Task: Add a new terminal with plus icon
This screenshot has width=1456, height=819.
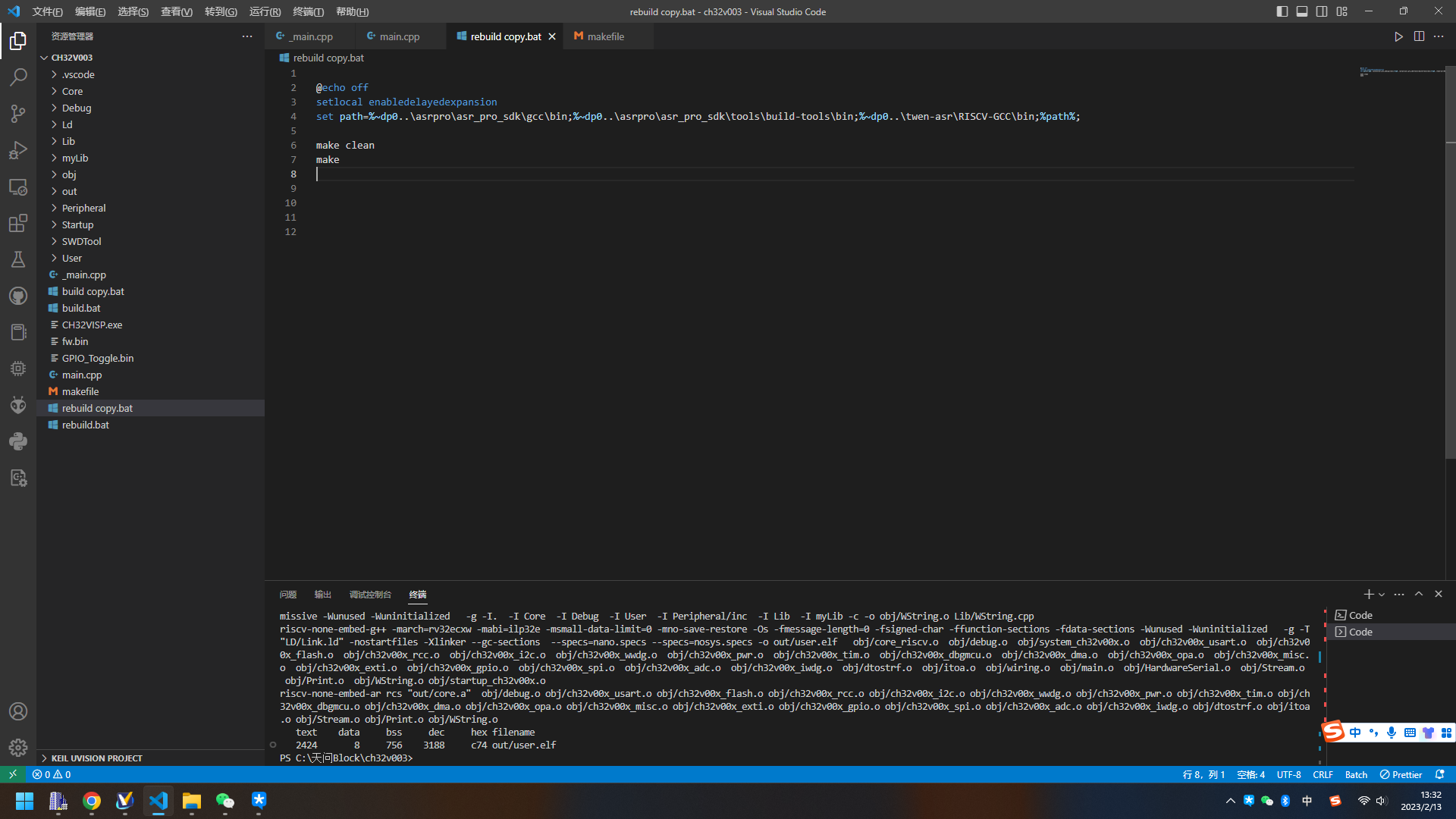Action: click(x=1368, y=595)
